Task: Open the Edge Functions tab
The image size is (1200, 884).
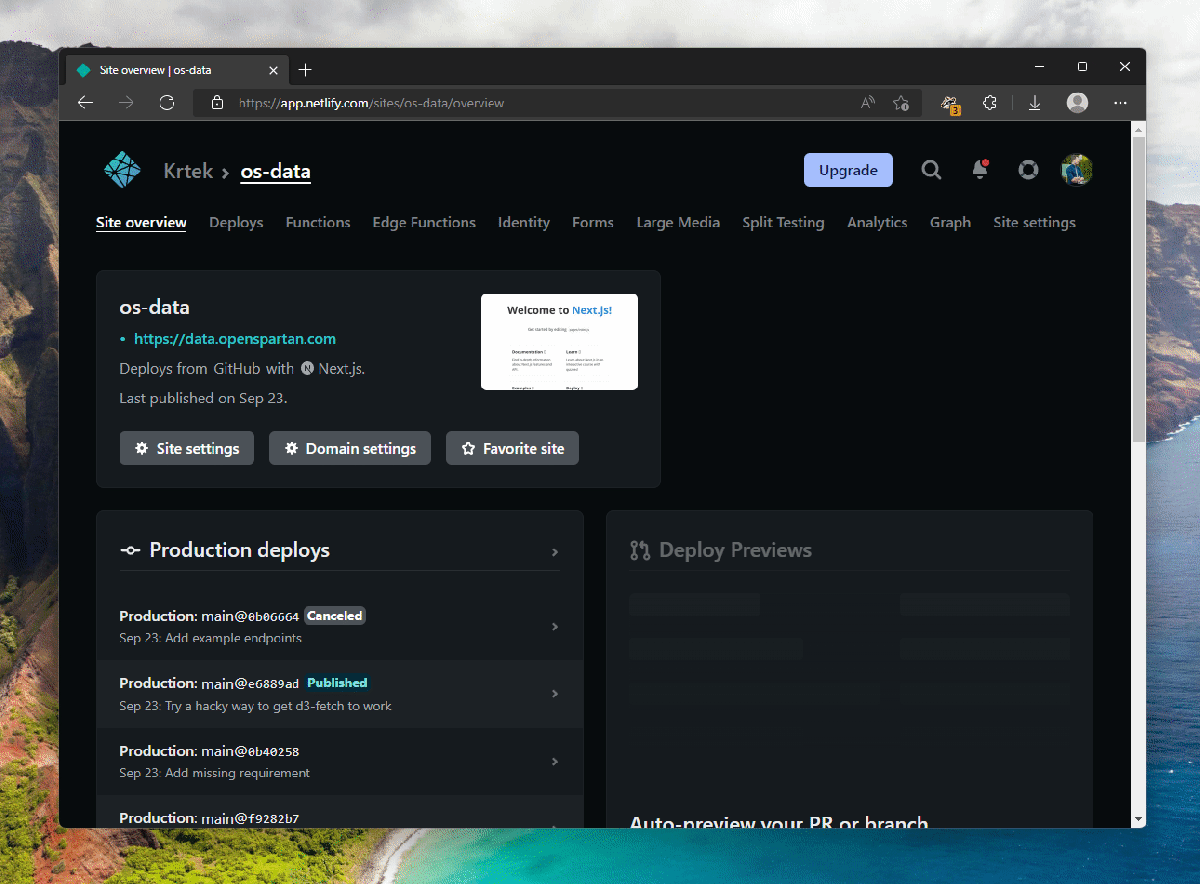Action: [424, 222]
